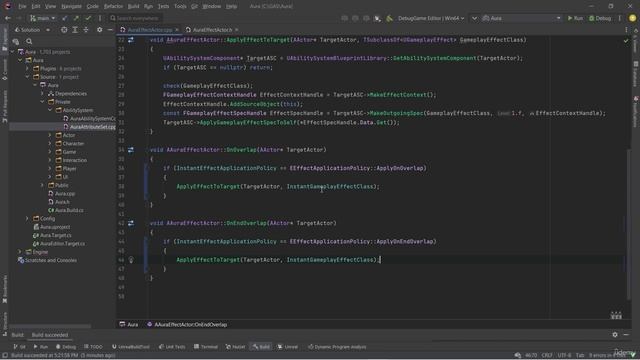
Task: Click inside the Search everywhere field
Action: click(135, 18)
